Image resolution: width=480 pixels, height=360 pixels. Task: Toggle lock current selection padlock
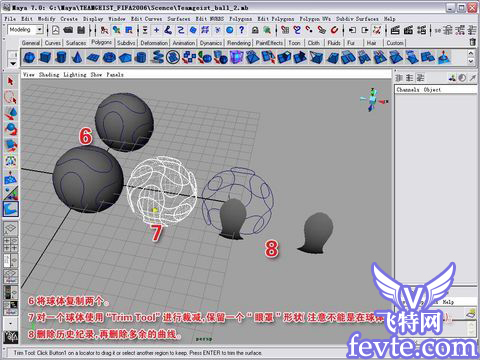(x=255, y=30)
